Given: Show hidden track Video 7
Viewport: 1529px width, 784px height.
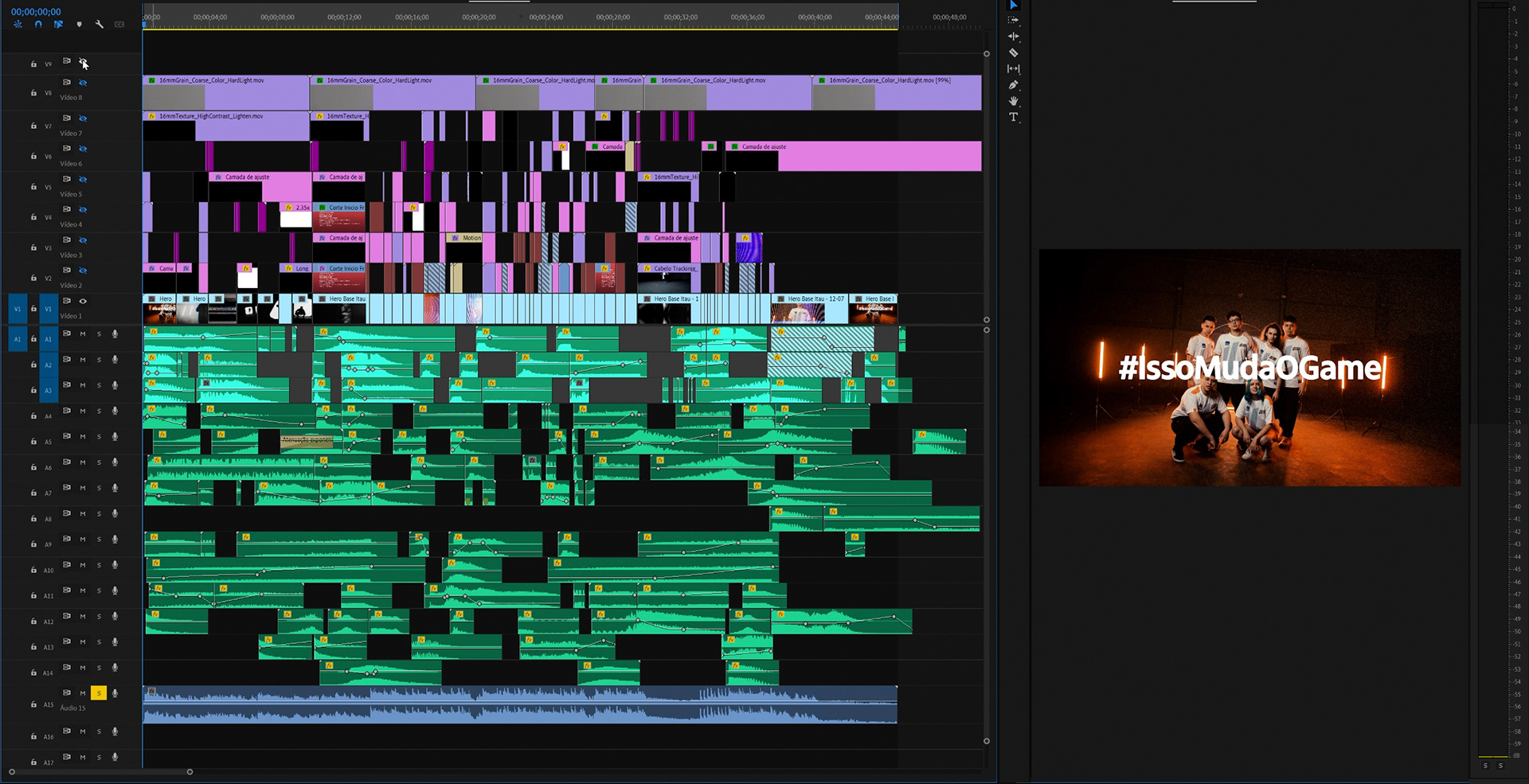Looking at the screenshot, I should click(x=83, y=118).
